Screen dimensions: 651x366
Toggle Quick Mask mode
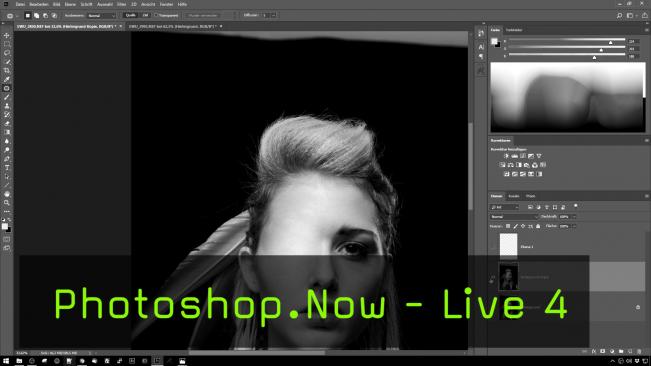tap(7, 239)
